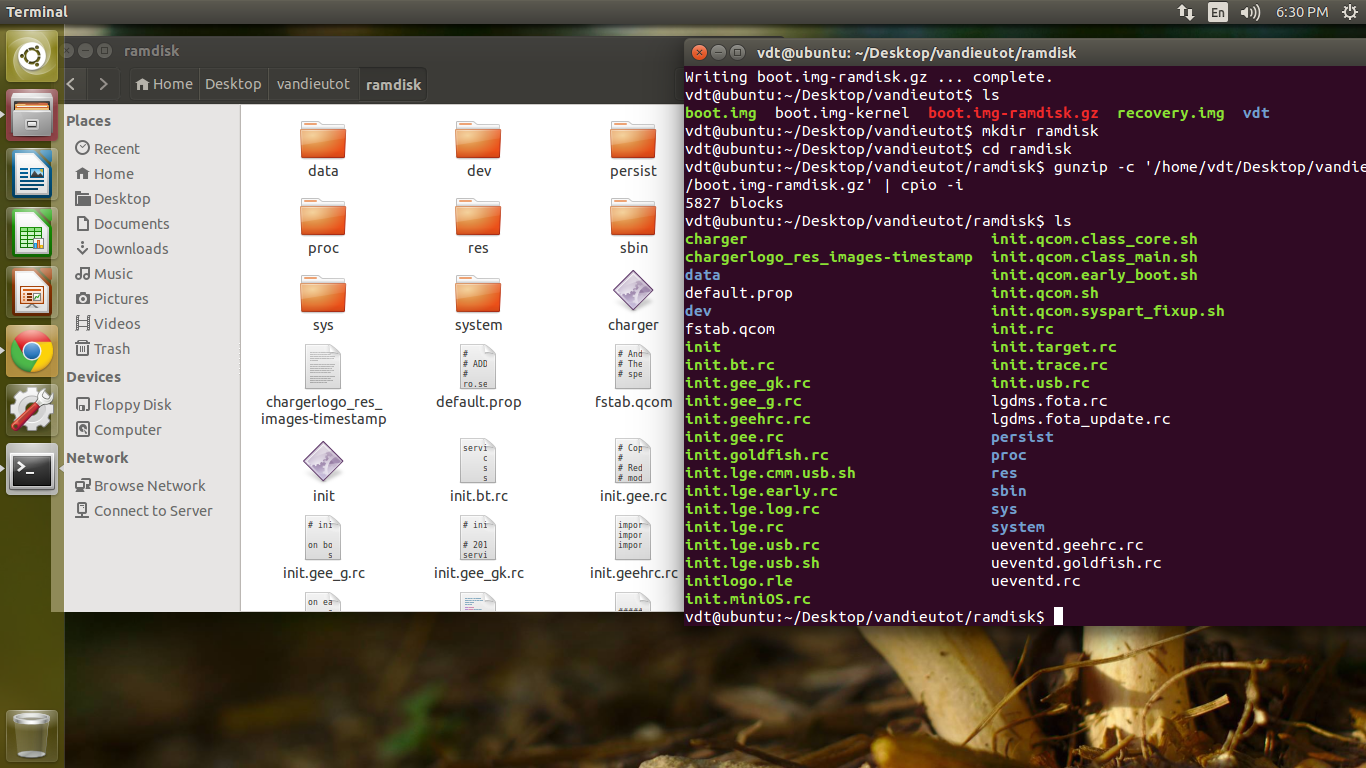Click Browse Network in sidebar
Viewport: 1366px width, 768px height.
[x=149, y=486]
